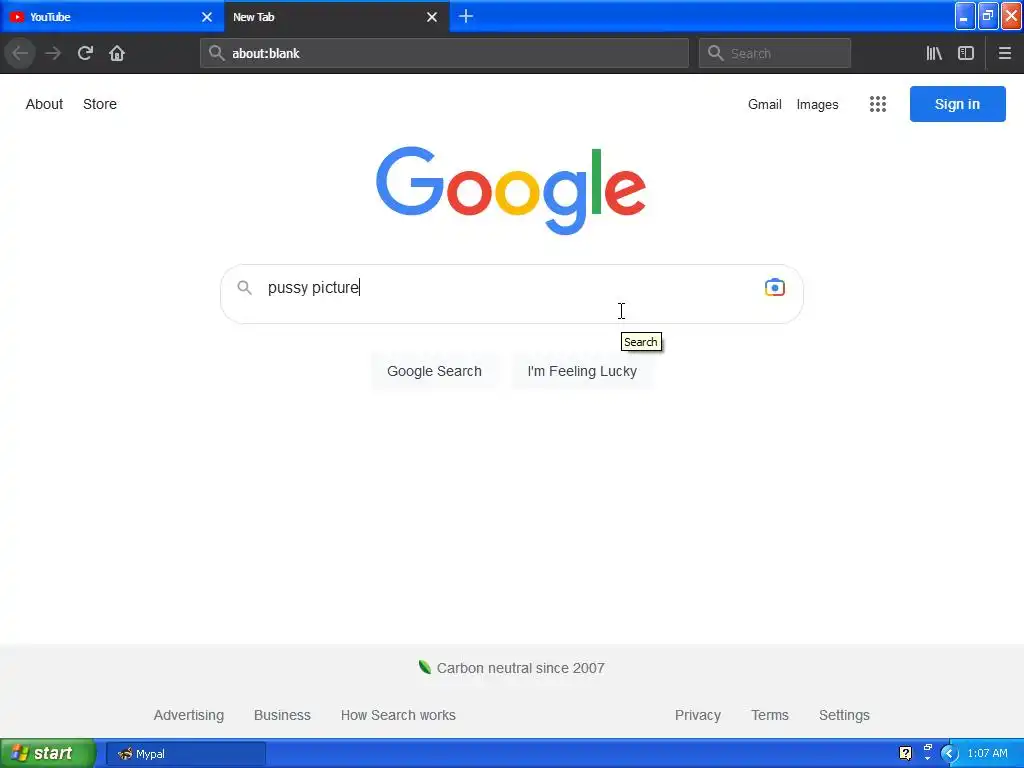Minimize the browser window
1024x768 pixels.
965,16
